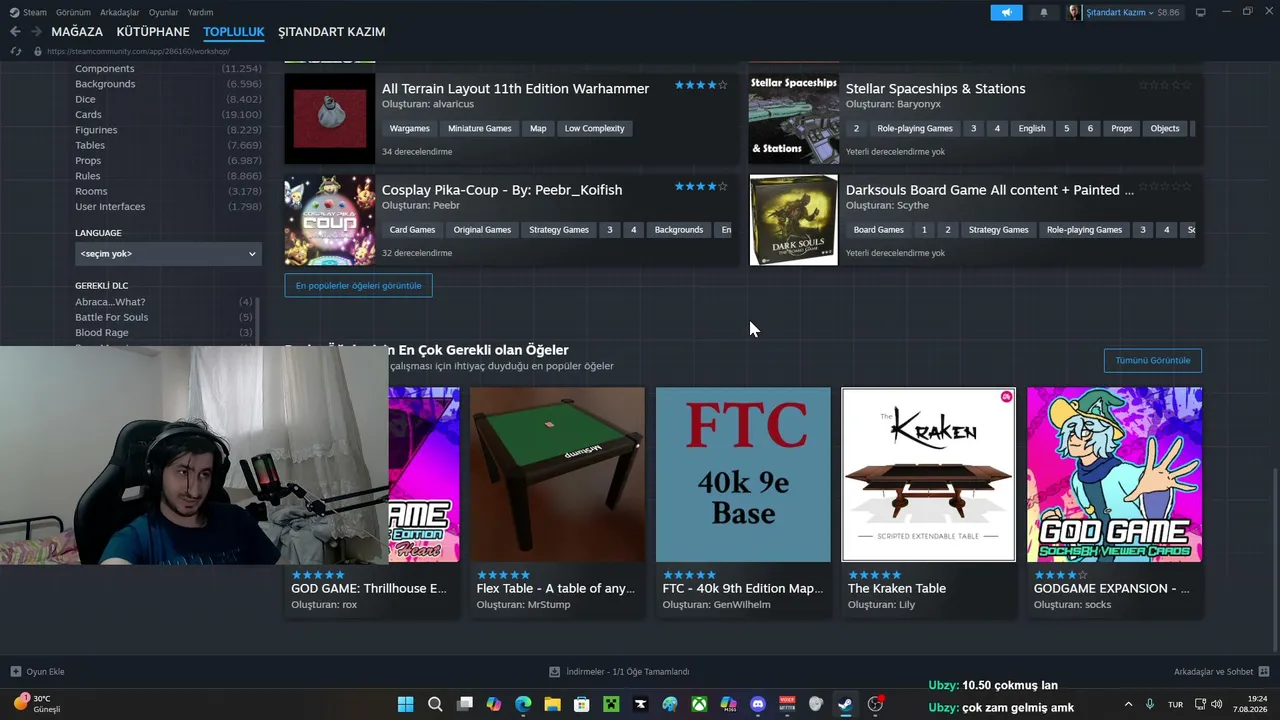Image resolution: width=1280 pixels, height=720 pixels.
Task: Click the Tümünü Görüntüle button
Action: [x=1153, y=360]
